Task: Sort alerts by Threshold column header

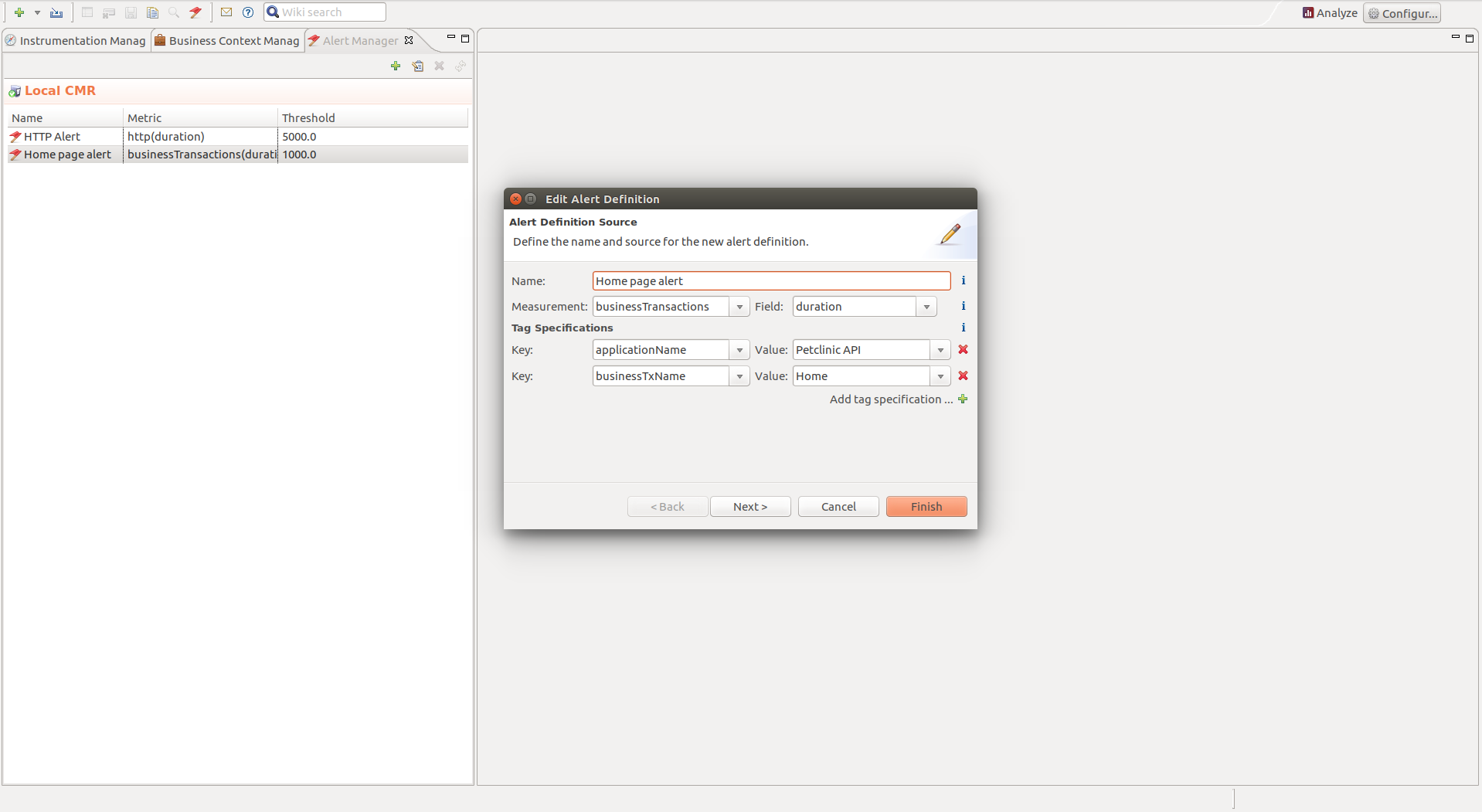Action: (372, 117)
